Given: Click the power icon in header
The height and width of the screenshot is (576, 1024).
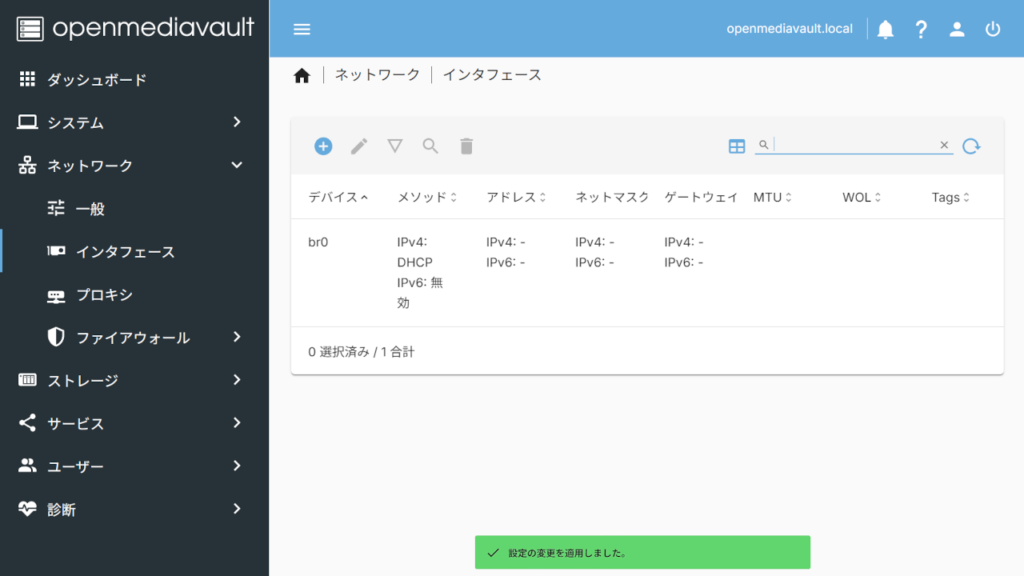Looking at the screenshot, I should 993,29.
